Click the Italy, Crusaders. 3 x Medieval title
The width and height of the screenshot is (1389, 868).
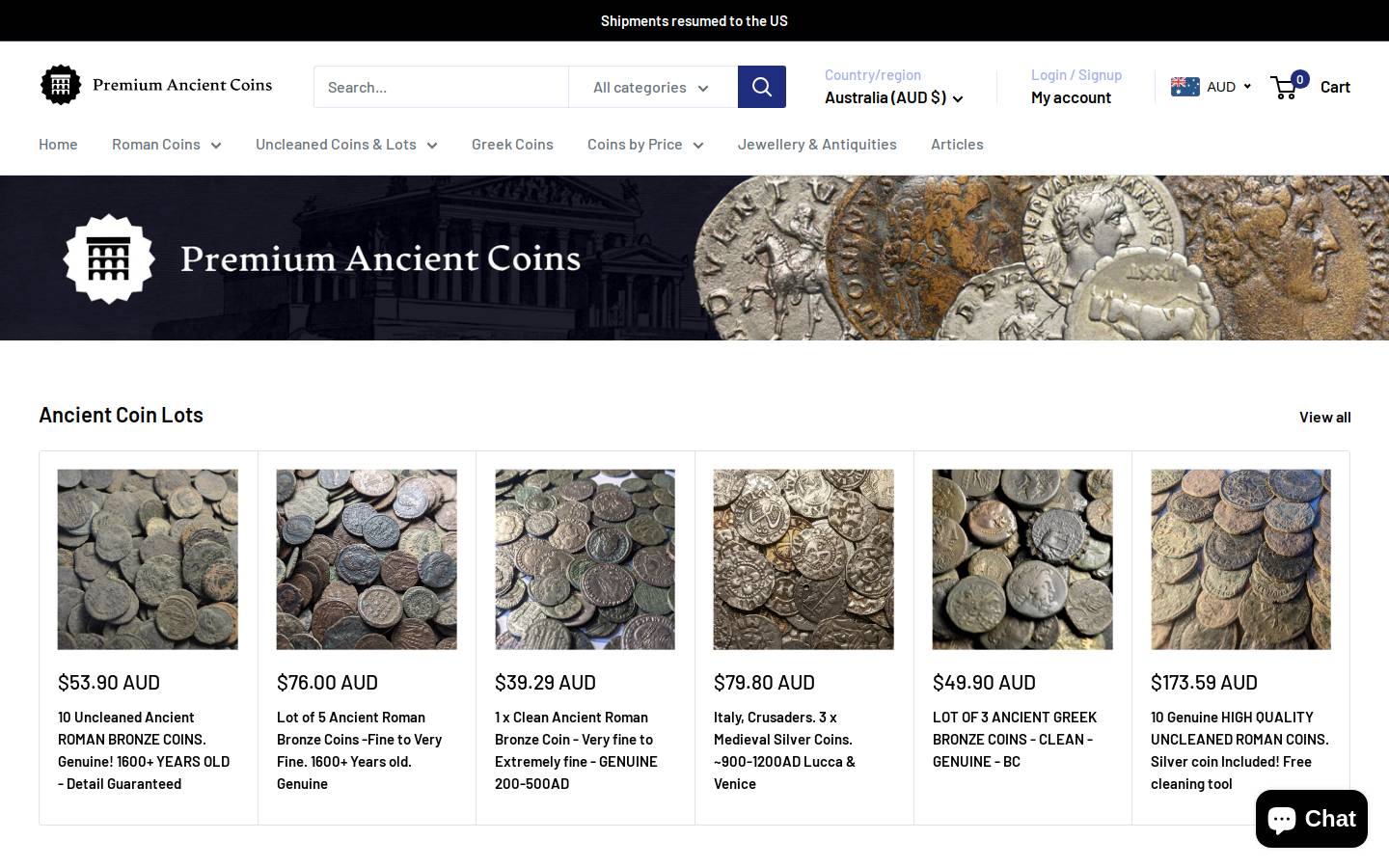click(784, 750)
